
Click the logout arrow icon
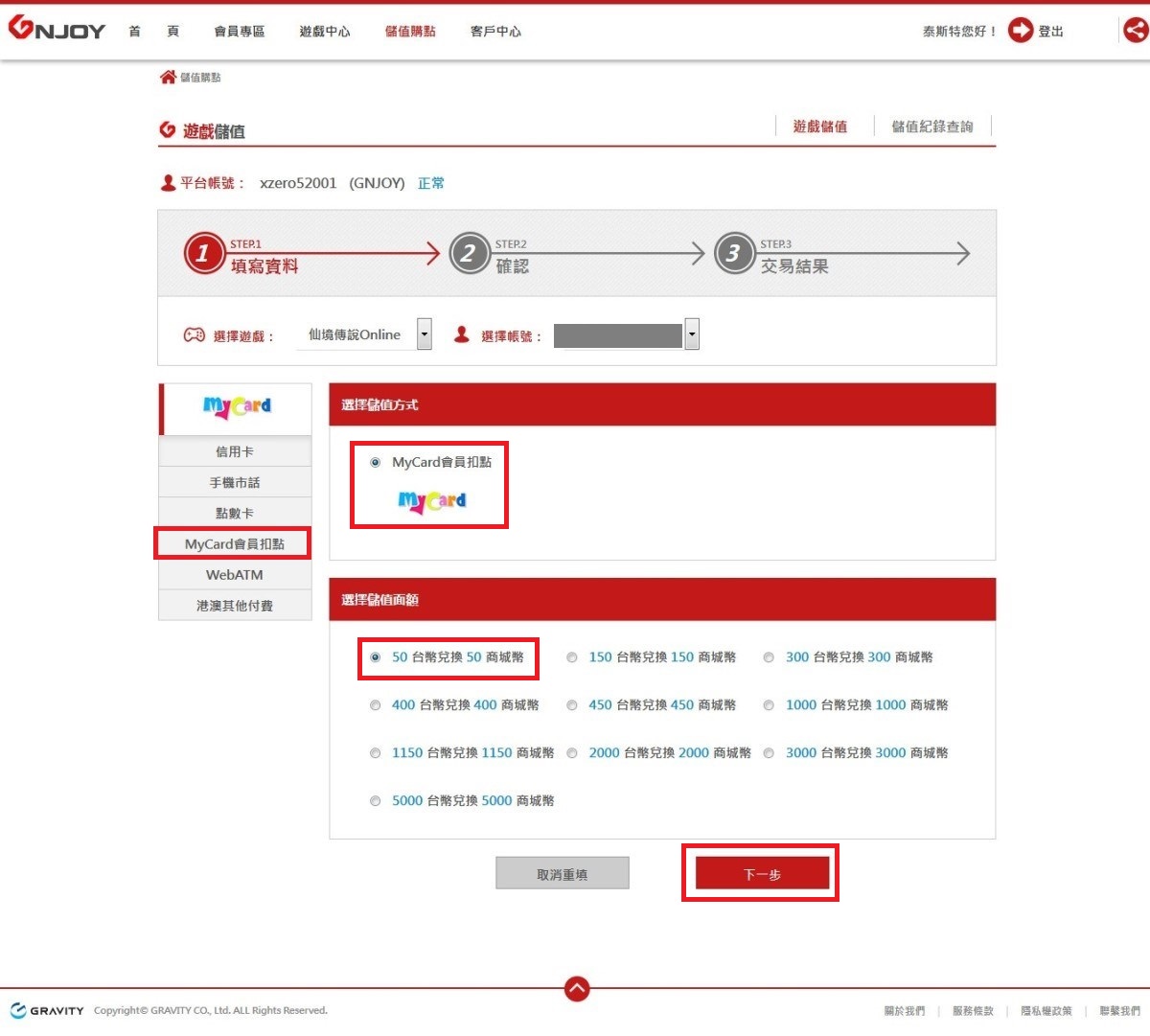(1021, 31)
